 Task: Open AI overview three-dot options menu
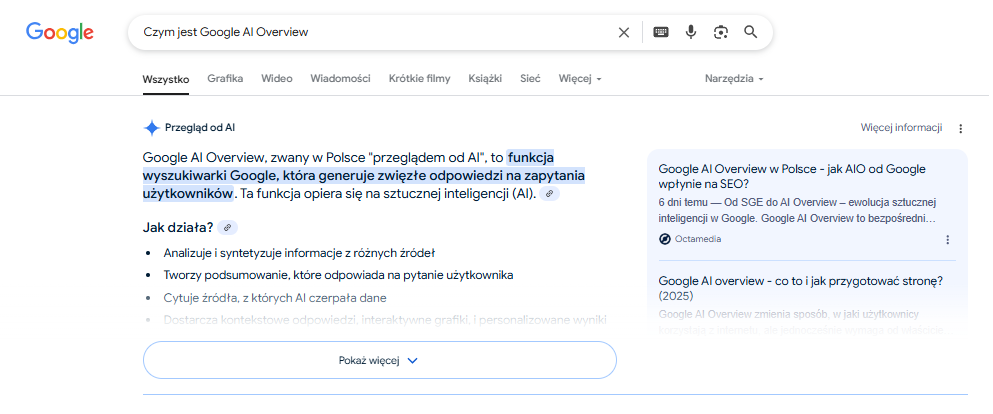(x=960, y=129)
